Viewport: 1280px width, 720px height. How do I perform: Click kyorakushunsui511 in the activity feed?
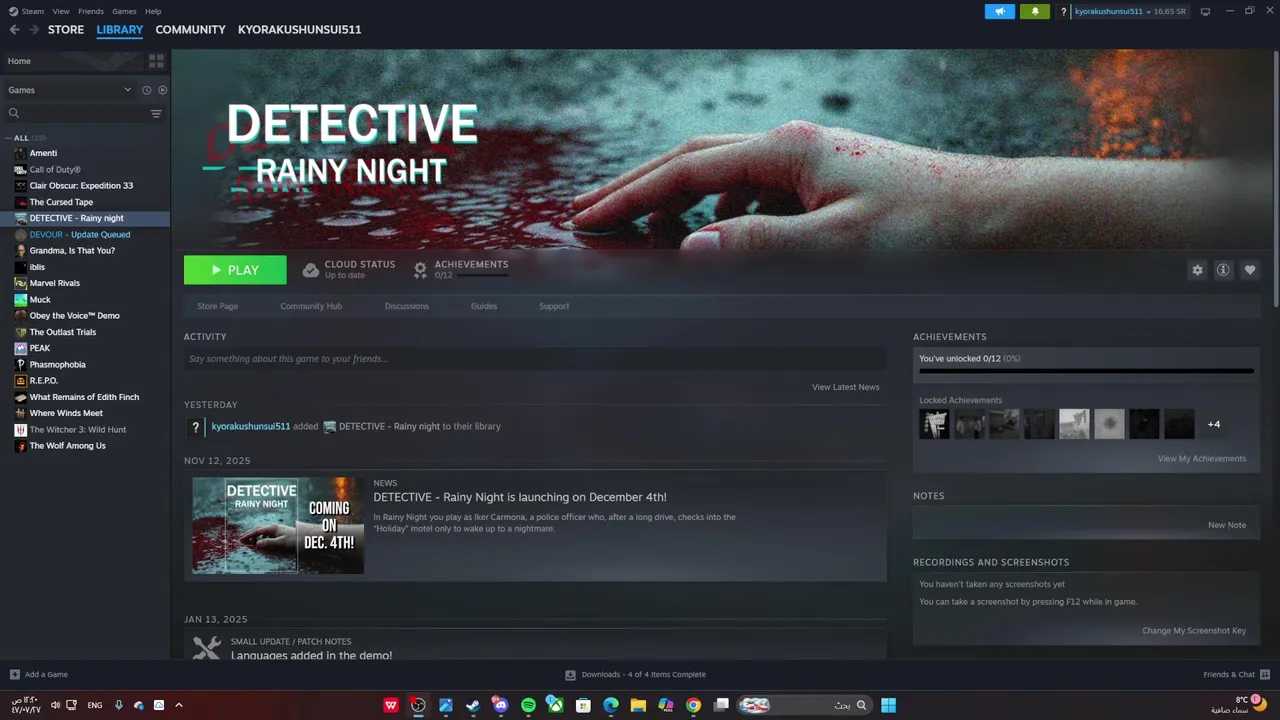[251, 426]
